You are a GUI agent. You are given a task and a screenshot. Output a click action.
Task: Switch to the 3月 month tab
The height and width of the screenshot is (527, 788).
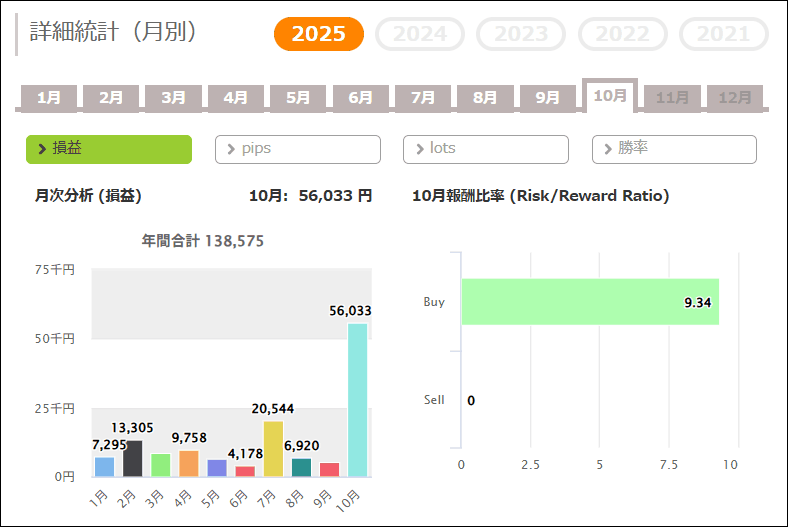click(173, 98)
